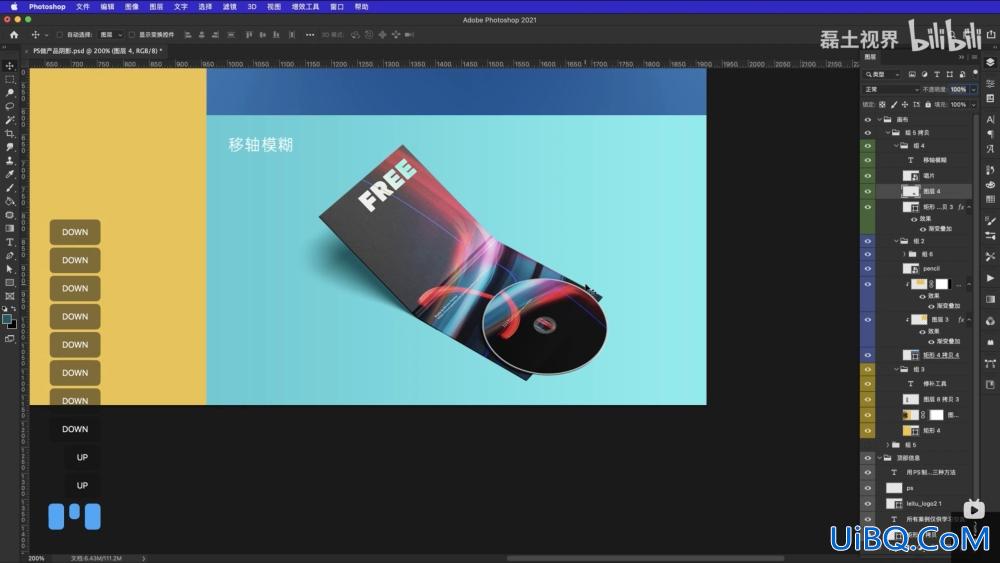Open the layer filter 类型 dropdown
The image size is (1000, 563).
tap(882, 75)
